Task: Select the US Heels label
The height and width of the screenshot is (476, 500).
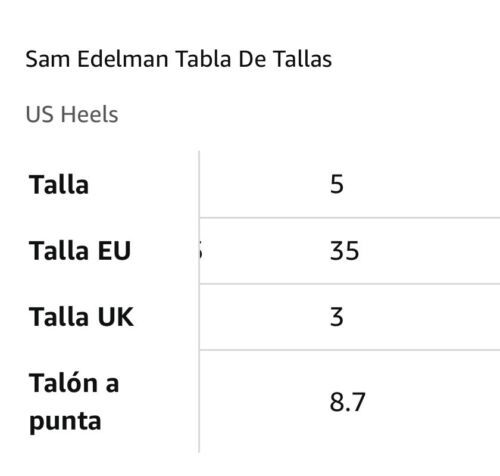Action: click(x=72, y=115)
